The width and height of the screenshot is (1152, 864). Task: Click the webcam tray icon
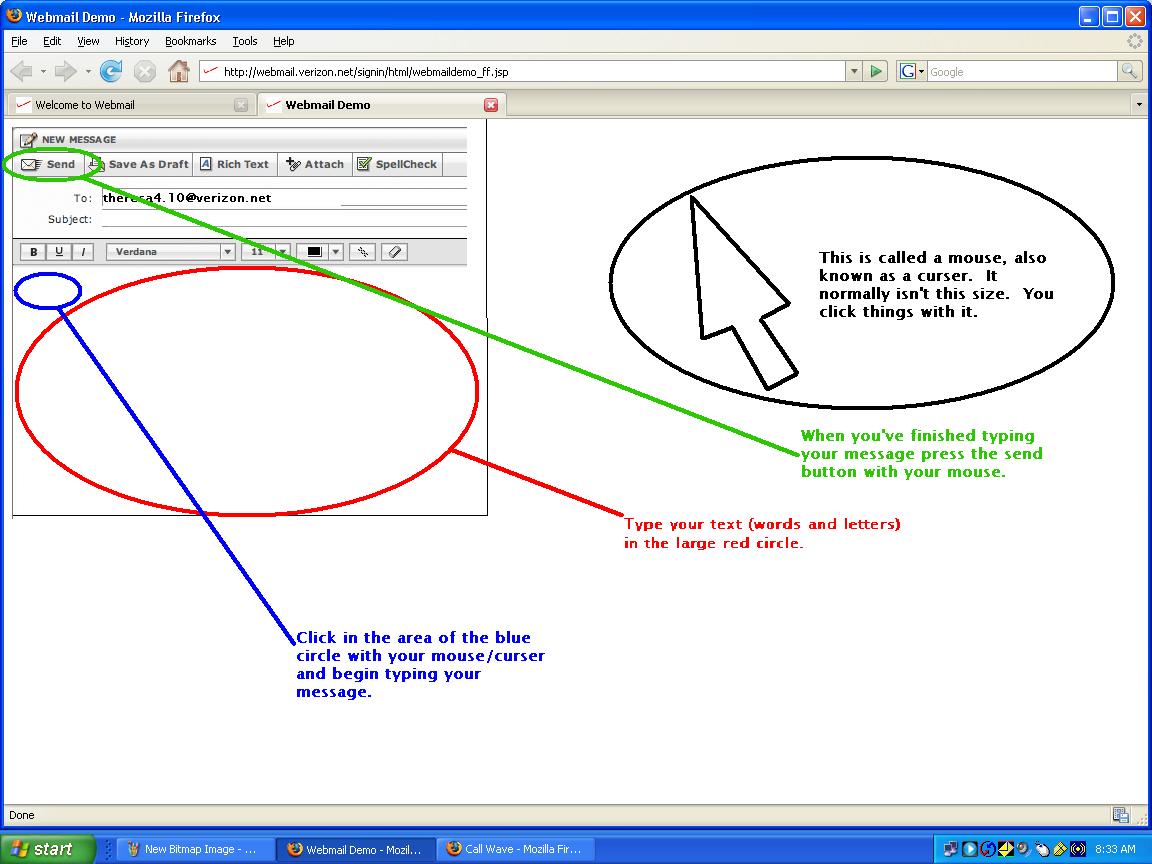tap(1023, 849)
